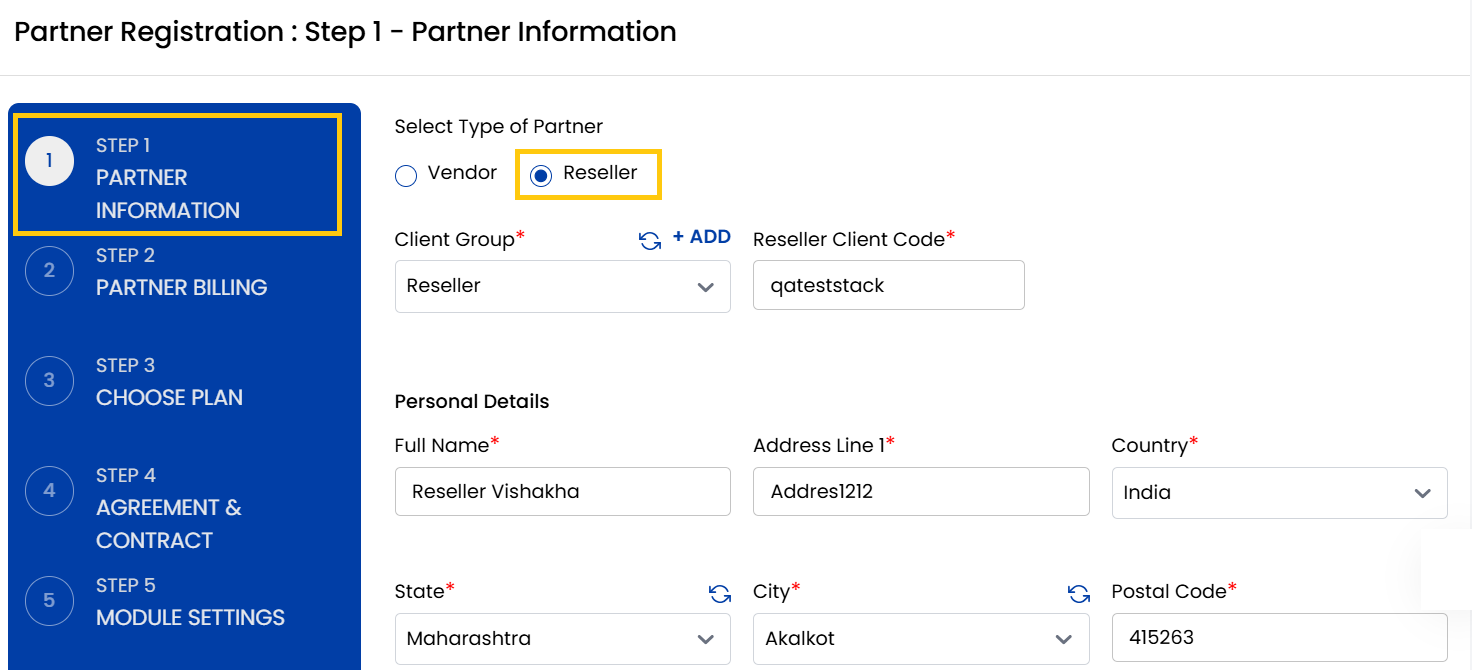Click the Full Name input field
This screenshot has width=1472, height=670.
(x=562, y=491)
